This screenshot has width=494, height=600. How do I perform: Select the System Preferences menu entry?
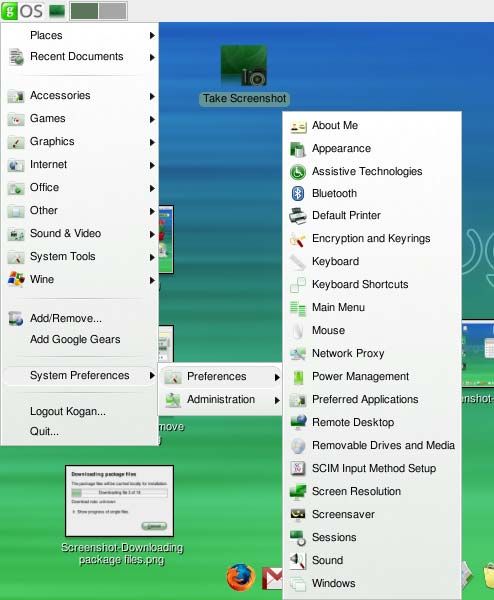pos(81,376)
